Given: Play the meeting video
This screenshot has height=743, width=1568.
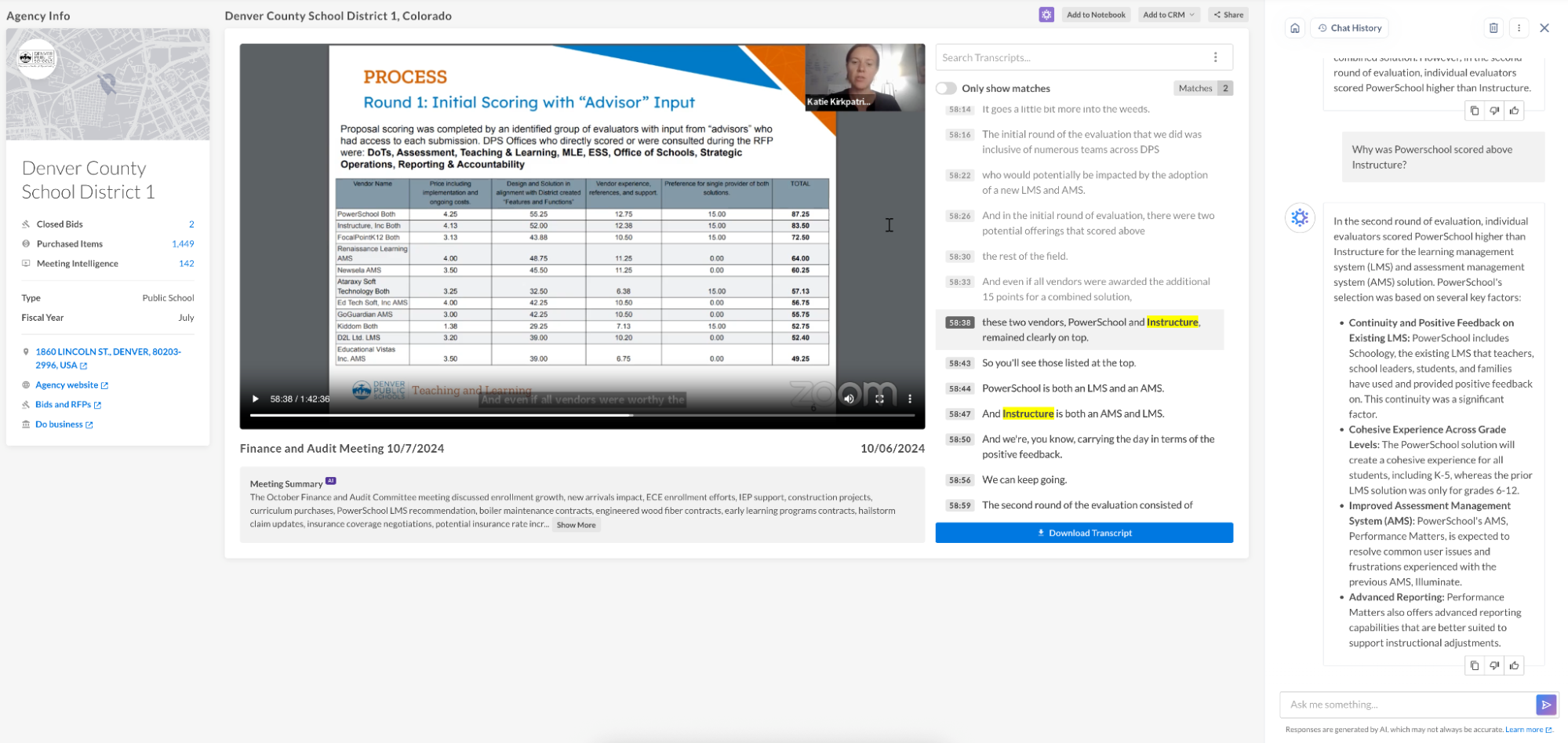Looking at the screenshot, I should click(x=255, y=399).
